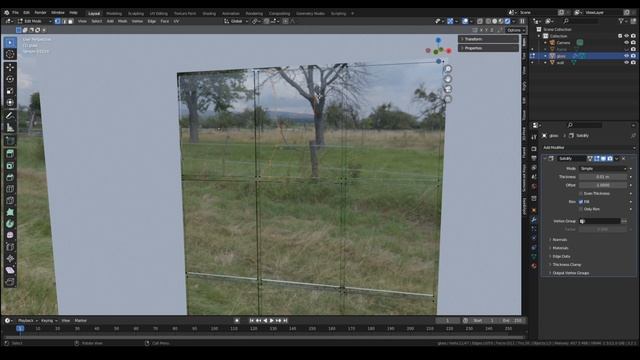Switch to the Modeling workspace tab
Image resolution: width=640 pixels, height=360 pixels.
pyautogui.click(x=114, y=13)
